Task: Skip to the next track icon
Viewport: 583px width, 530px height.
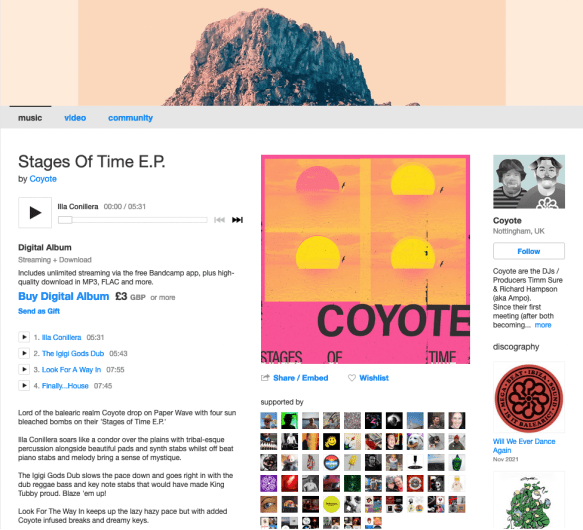Action: 237,220
